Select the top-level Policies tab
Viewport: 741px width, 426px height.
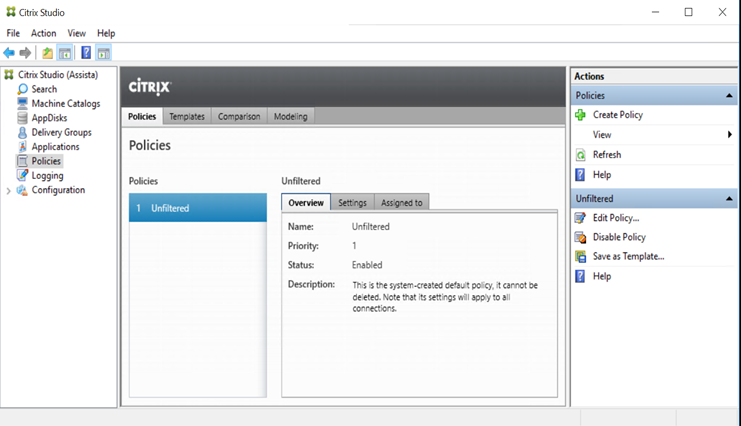[142, 116]
